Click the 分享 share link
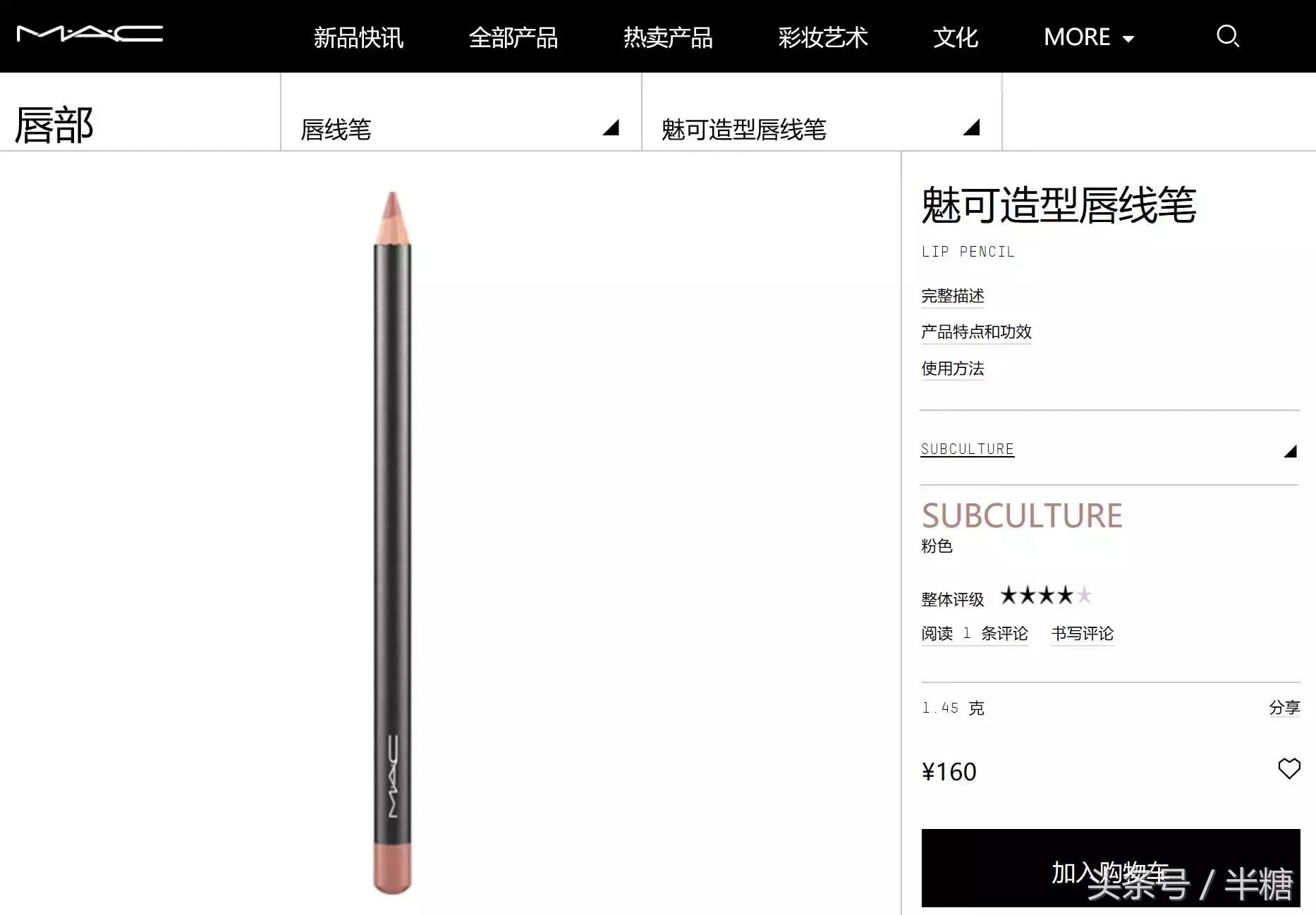The height and width of the screenshot is (915, 1316). click(1284, 707)
